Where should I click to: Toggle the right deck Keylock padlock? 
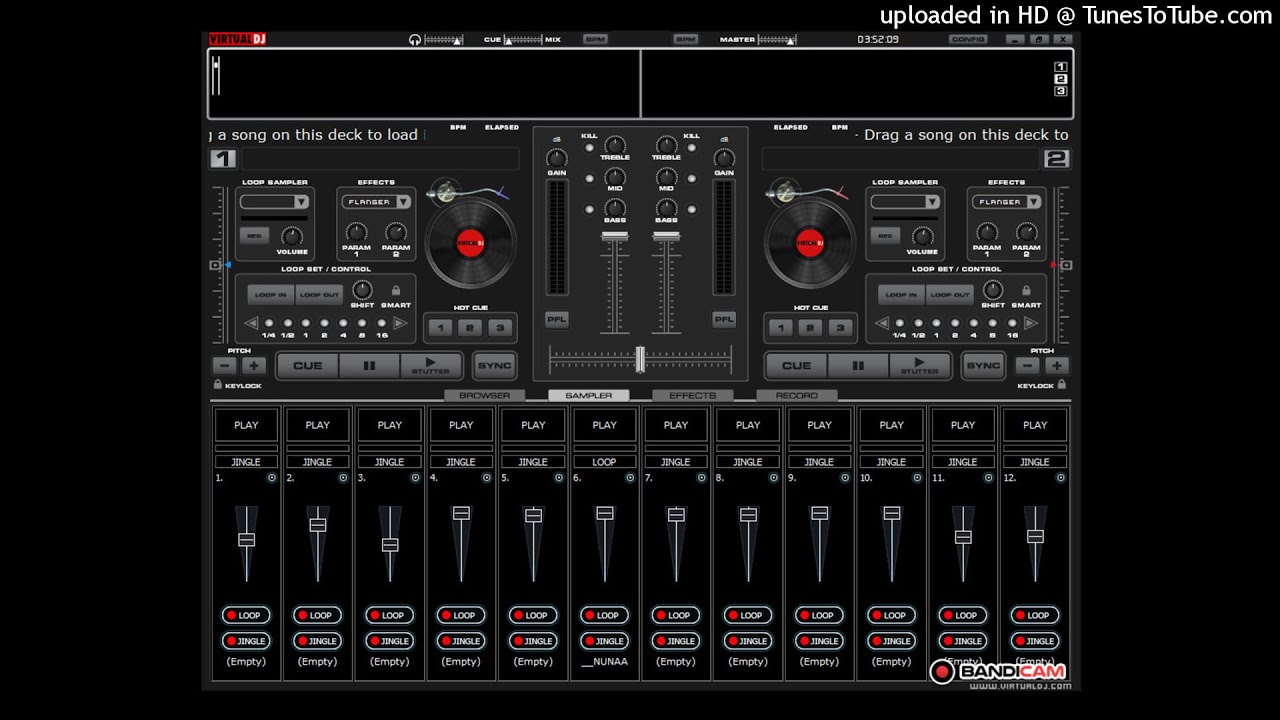tap(1061, 384)
